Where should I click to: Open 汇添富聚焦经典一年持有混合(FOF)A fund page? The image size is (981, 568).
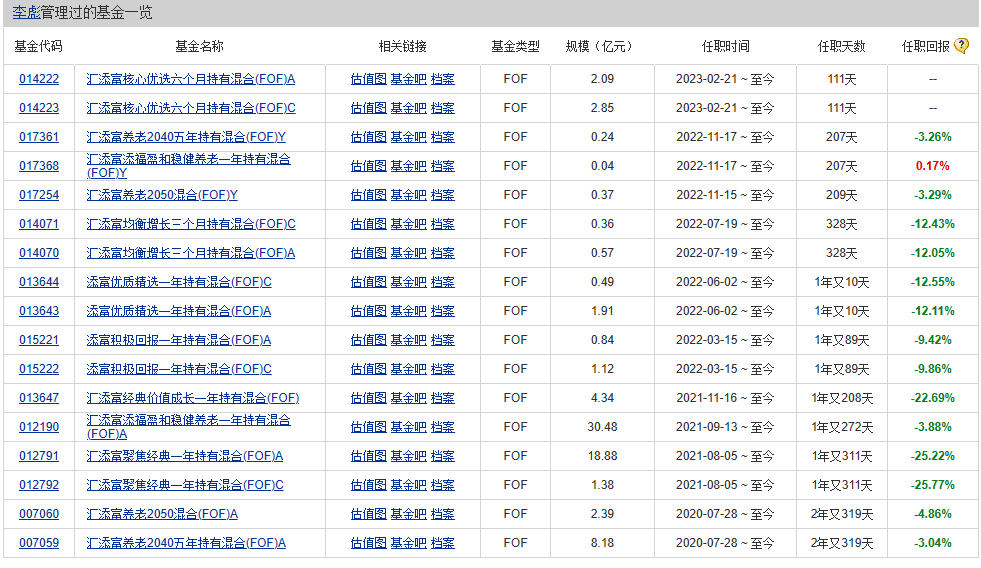point(185,456)
